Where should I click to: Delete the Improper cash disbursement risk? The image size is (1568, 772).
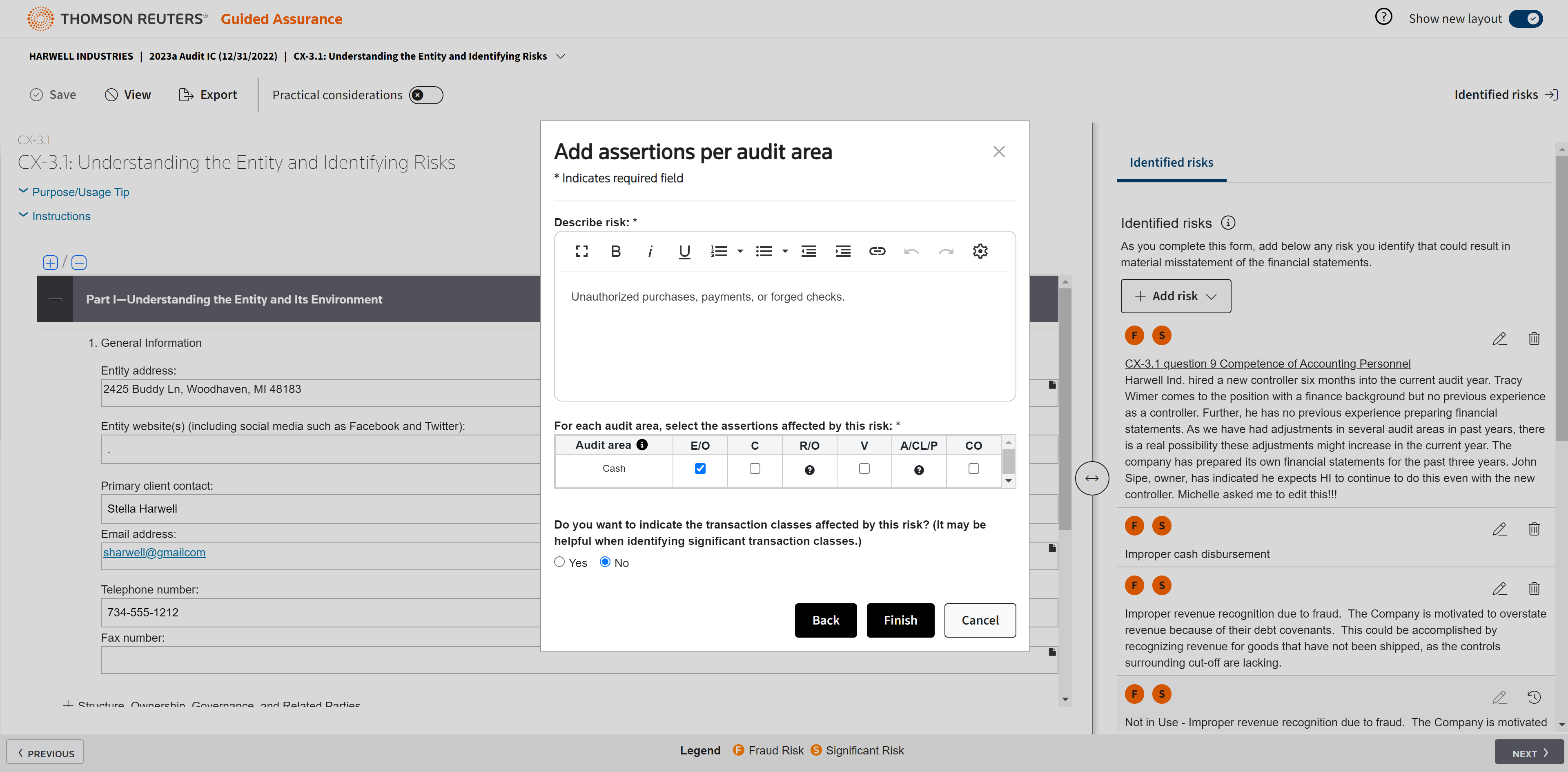point(1533,529)
